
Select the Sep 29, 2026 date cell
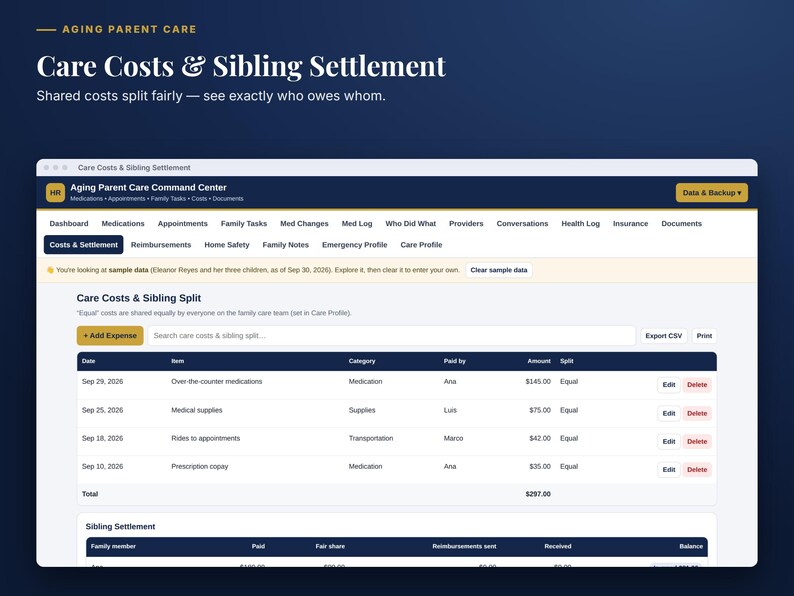tap(102, 381)
